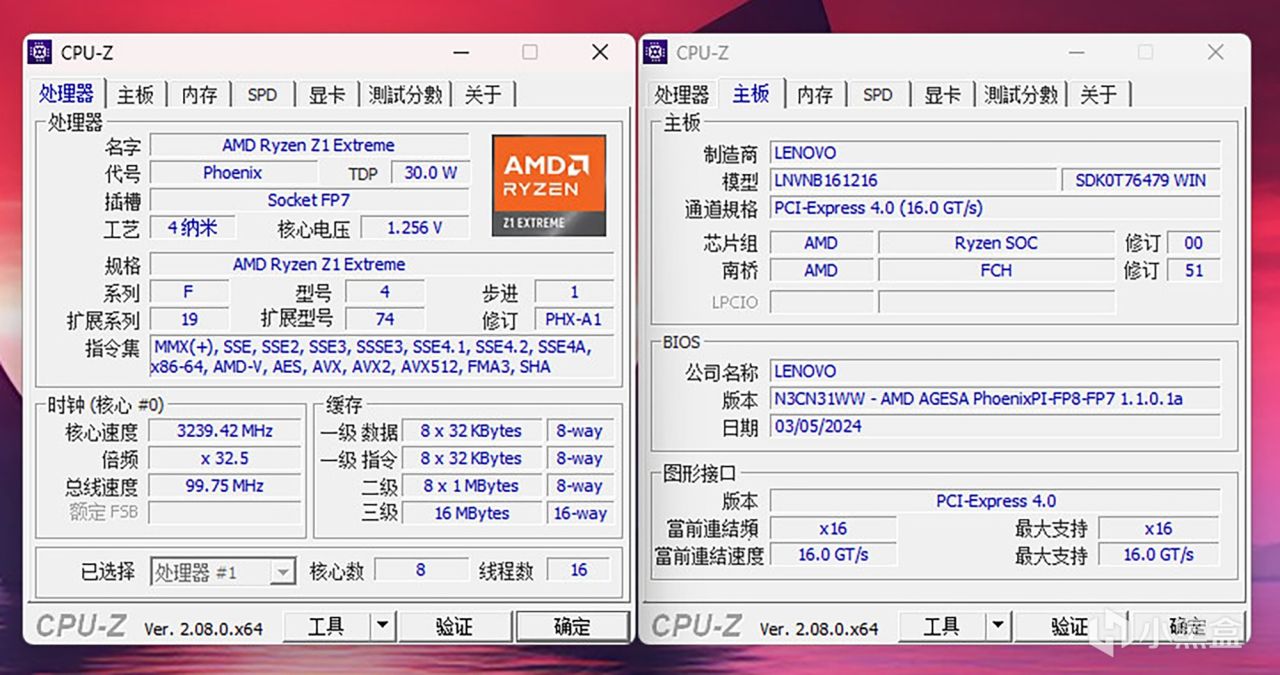Click the 验证 button in the right window
This screenshot has height=675, width=1280.
[1070, 627]
